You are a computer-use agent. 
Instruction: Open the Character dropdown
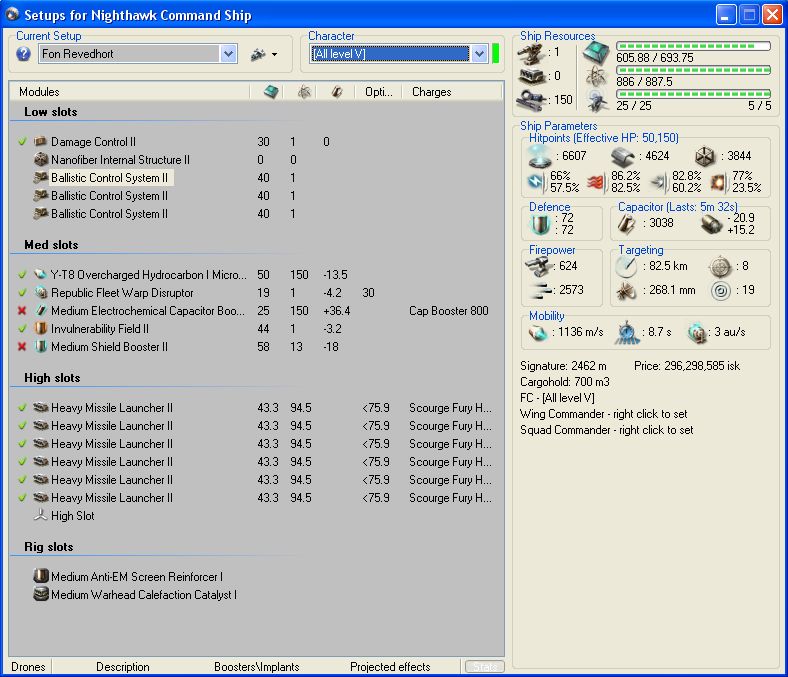pyautogui.click(x=479, y=54)
